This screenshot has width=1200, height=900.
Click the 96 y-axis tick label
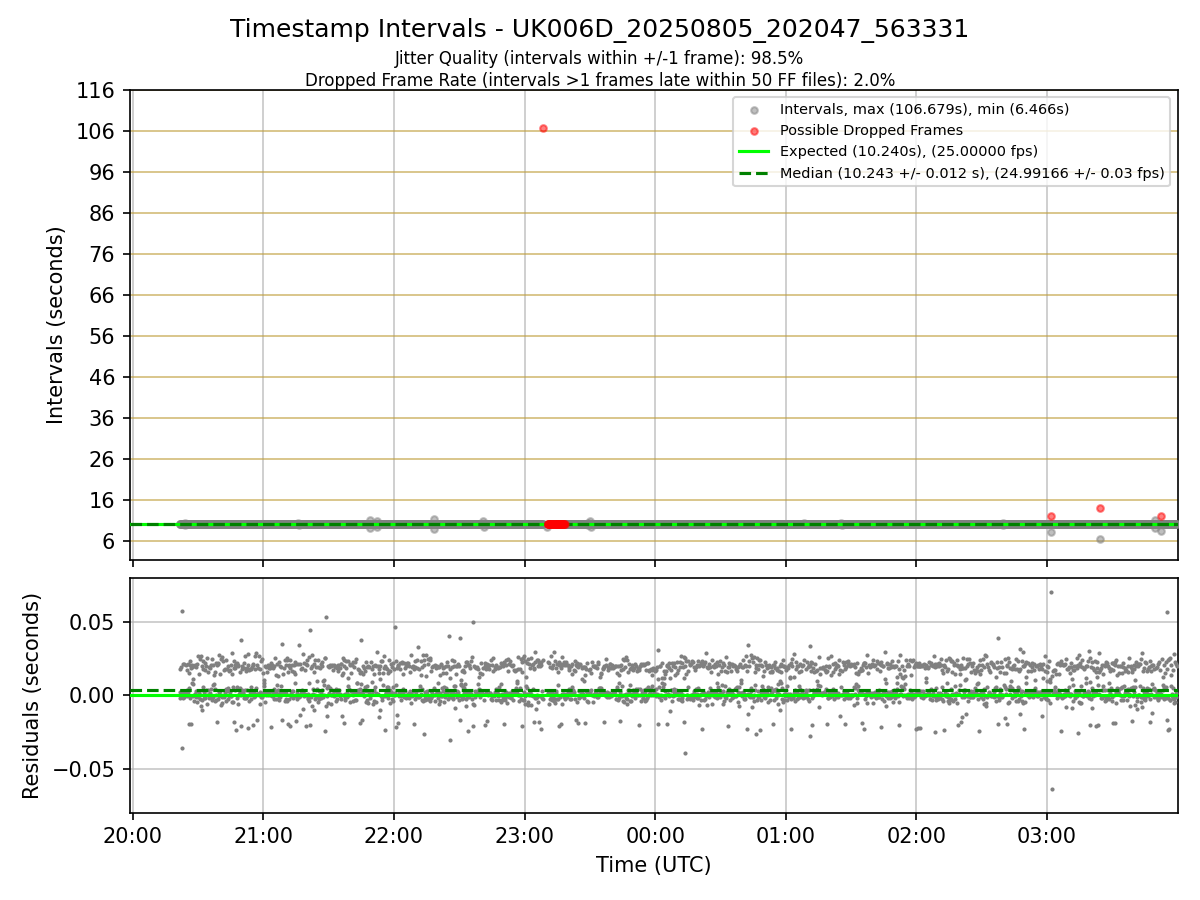[104, 173]
